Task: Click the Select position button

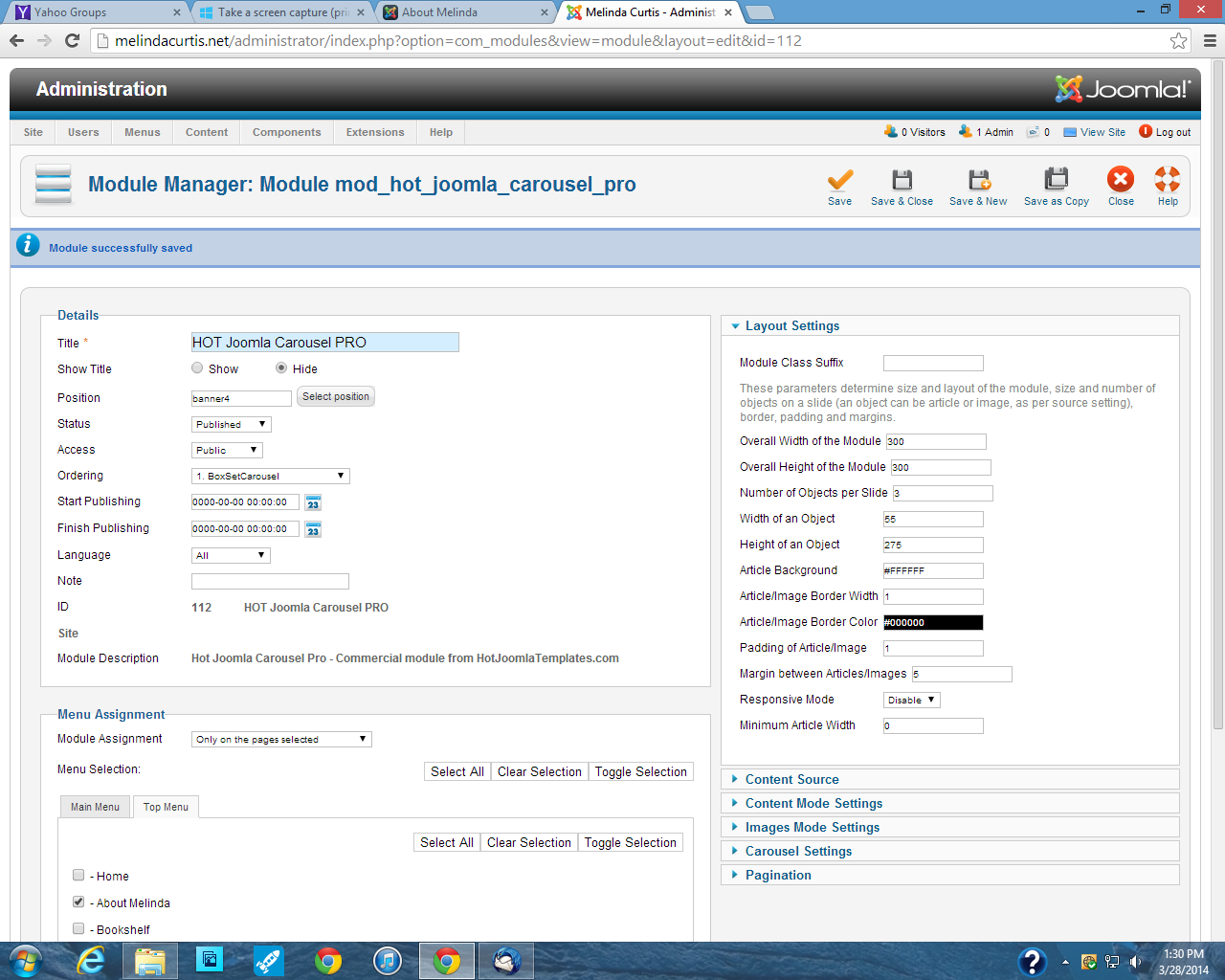Action: click(336, 396)
